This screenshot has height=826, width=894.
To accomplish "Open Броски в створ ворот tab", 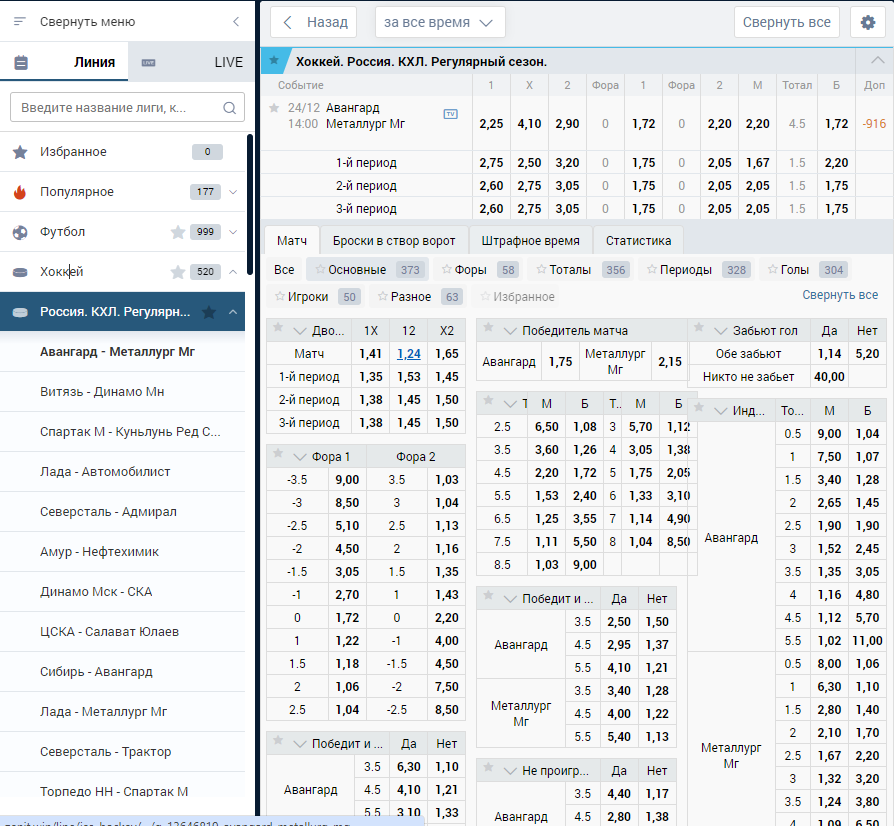I will (x=394, y=241).
